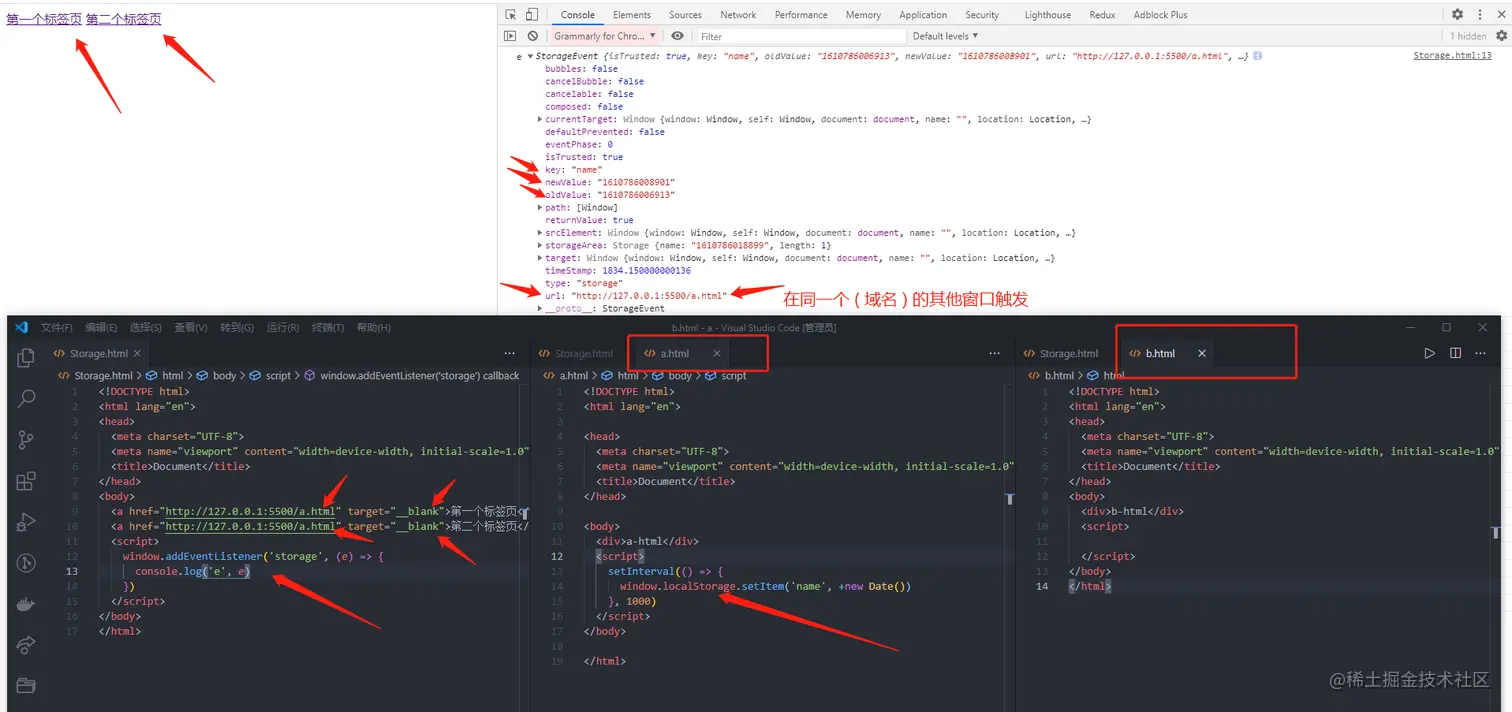Expand the srcElement Window property
Screen dimensions: 1512x712
tap(540, 232)
